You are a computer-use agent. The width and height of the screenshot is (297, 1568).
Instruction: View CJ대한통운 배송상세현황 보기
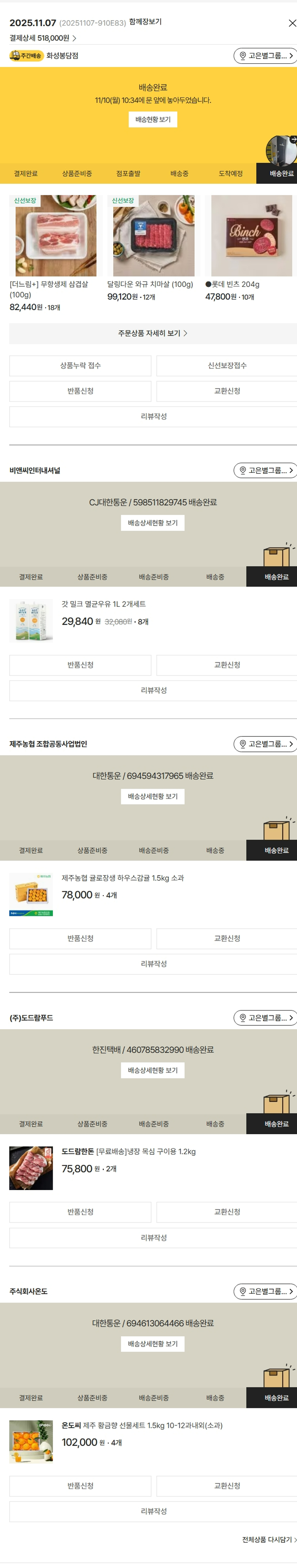(153, 523)
